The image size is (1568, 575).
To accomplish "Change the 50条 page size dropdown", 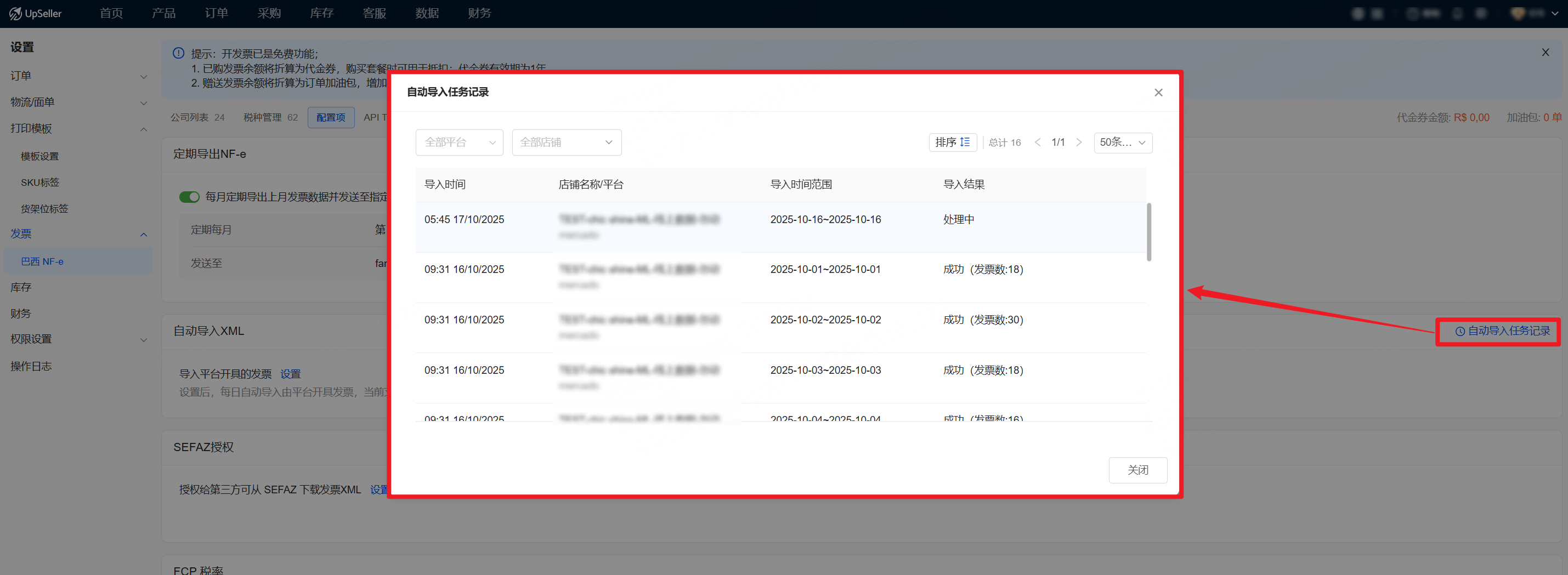I will (x=1122, y=143).
